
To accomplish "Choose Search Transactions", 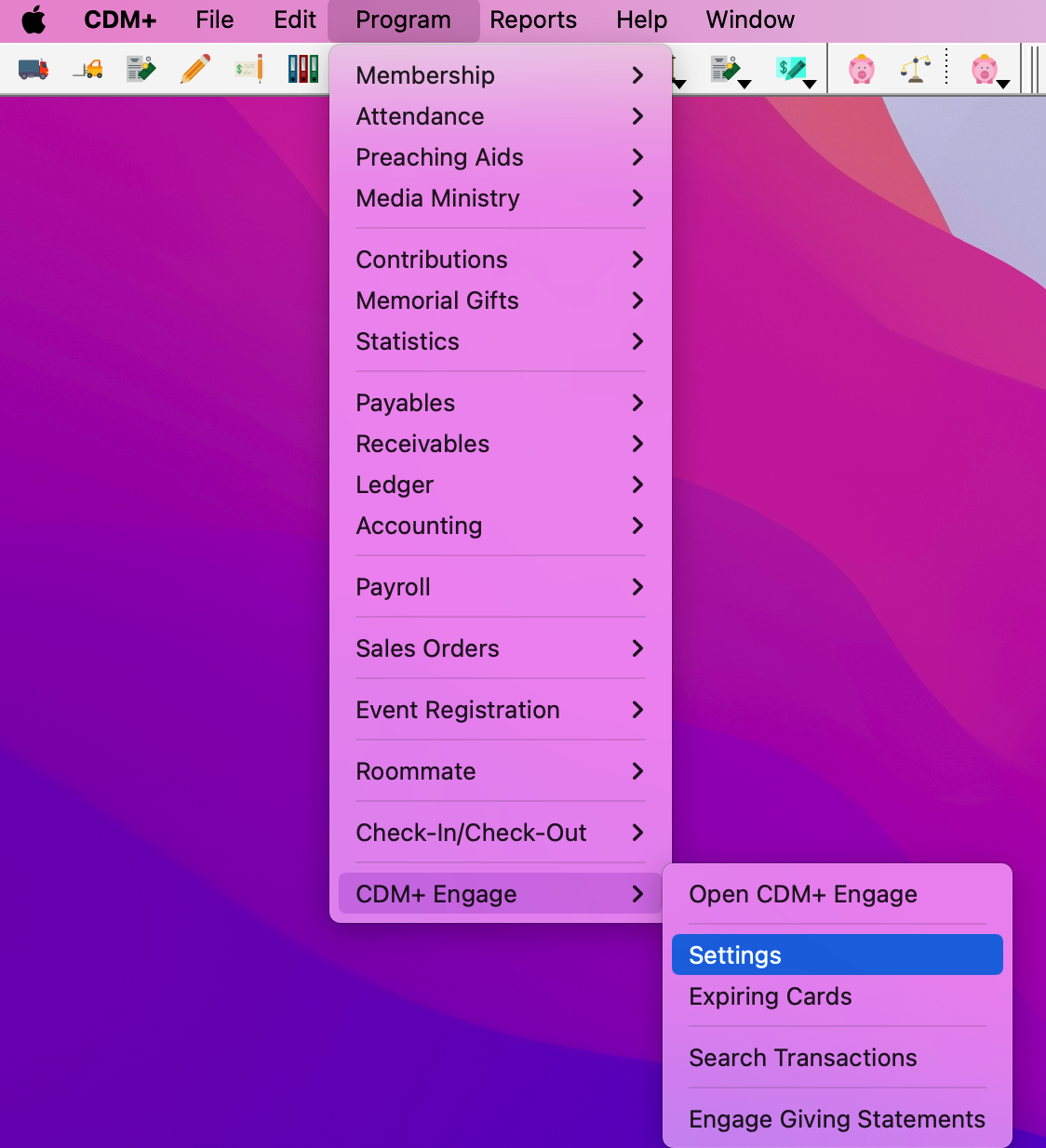I will (x=838, y=1058).
